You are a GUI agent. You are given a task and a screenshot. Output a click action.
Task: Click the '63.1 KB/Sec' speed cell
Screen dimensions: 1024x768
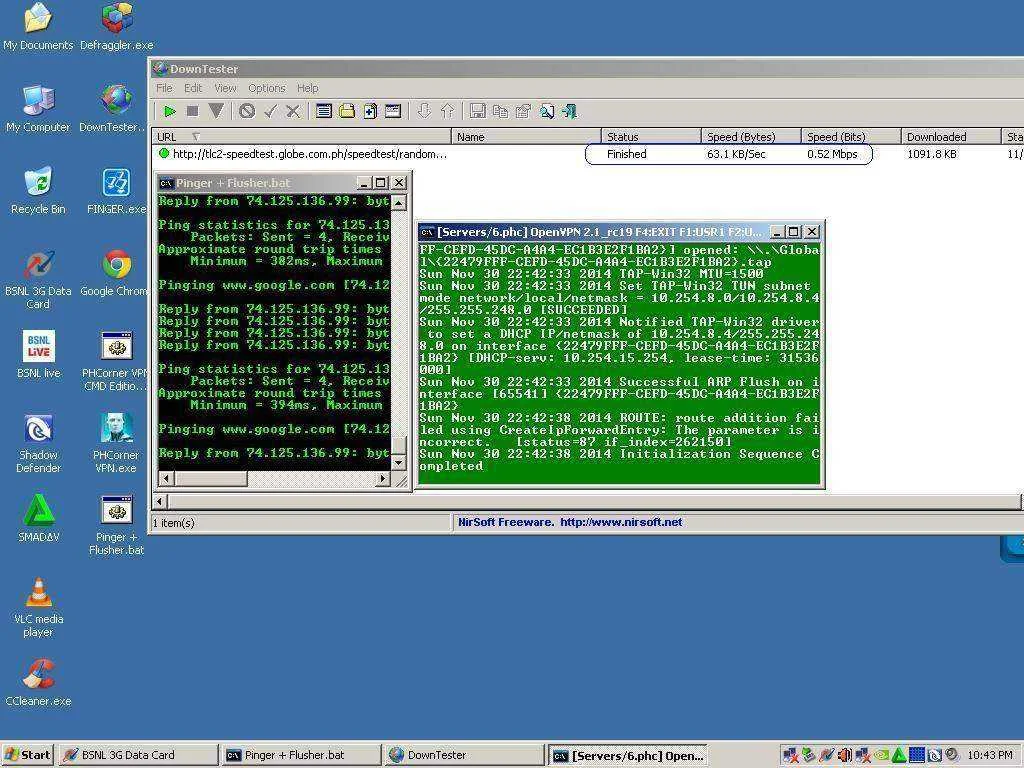tap(736, 154)
